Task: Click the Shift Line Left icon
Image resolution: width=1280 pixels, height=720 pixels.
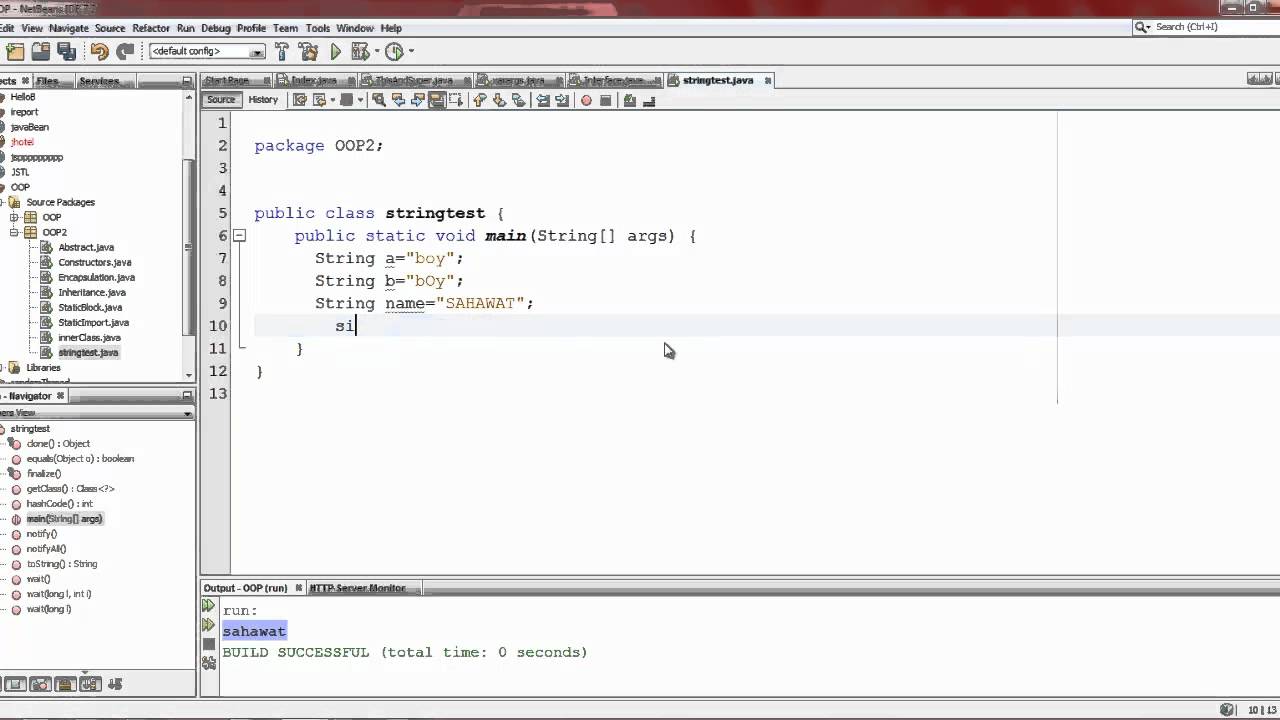Action: pyautogui.click(x=543, y=100)
